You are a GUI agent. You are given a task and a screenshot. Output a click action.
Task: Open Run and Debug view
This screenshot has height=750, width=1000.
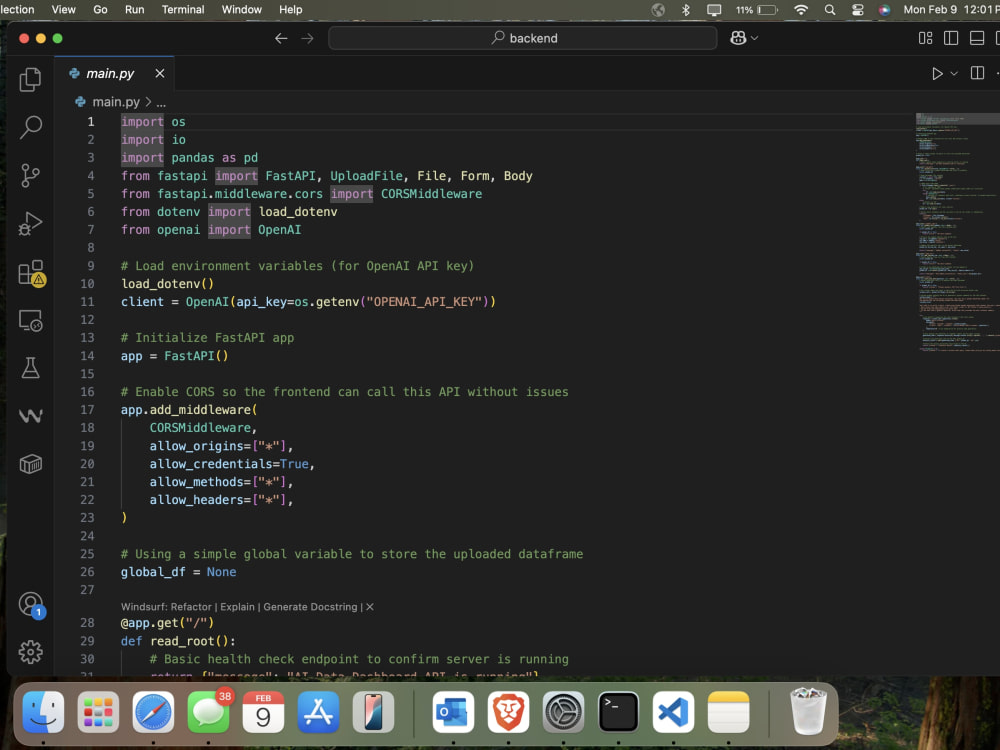click(x=30, y=223)
